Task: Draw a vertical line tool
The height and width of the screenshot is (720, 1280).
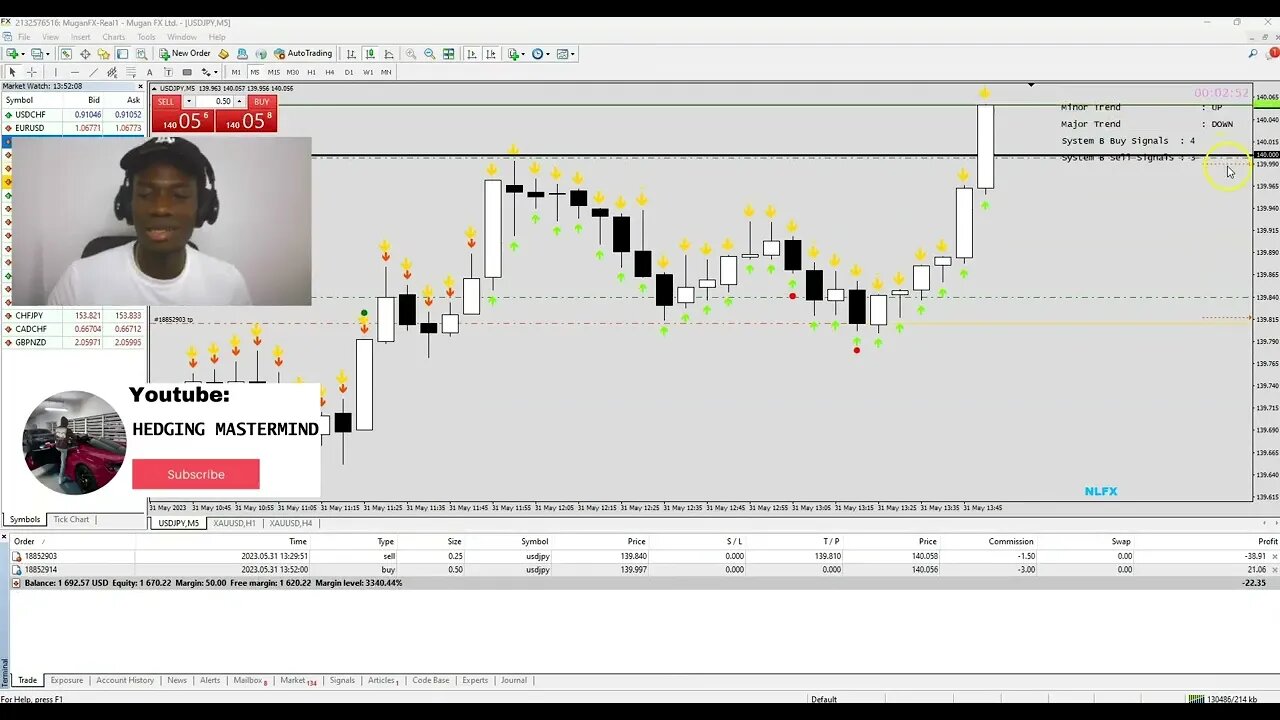Action: pyautogui.click(x=56, y=72)
